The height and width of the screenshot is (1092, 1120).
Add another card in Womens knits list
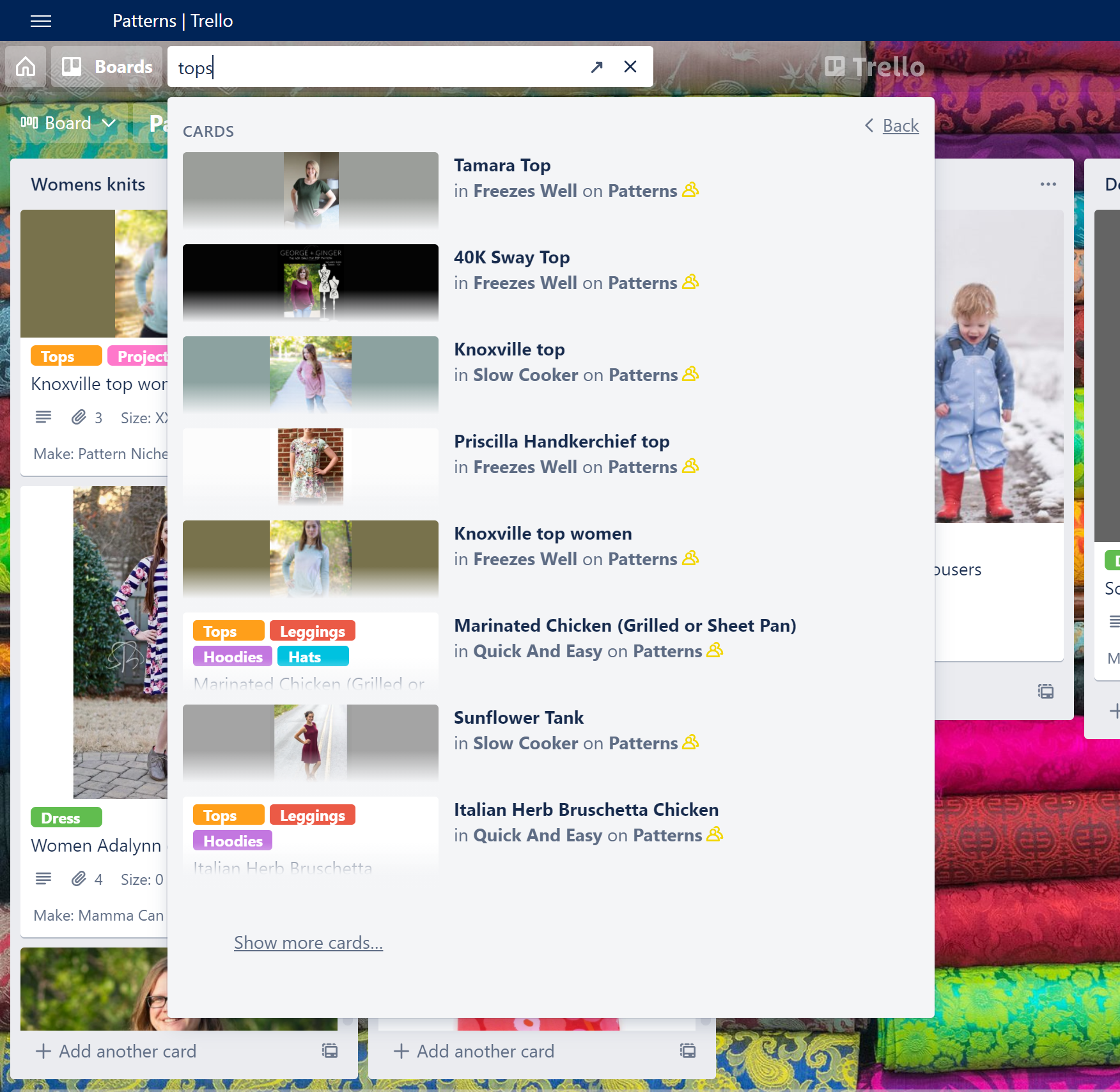click(116, 1051)
